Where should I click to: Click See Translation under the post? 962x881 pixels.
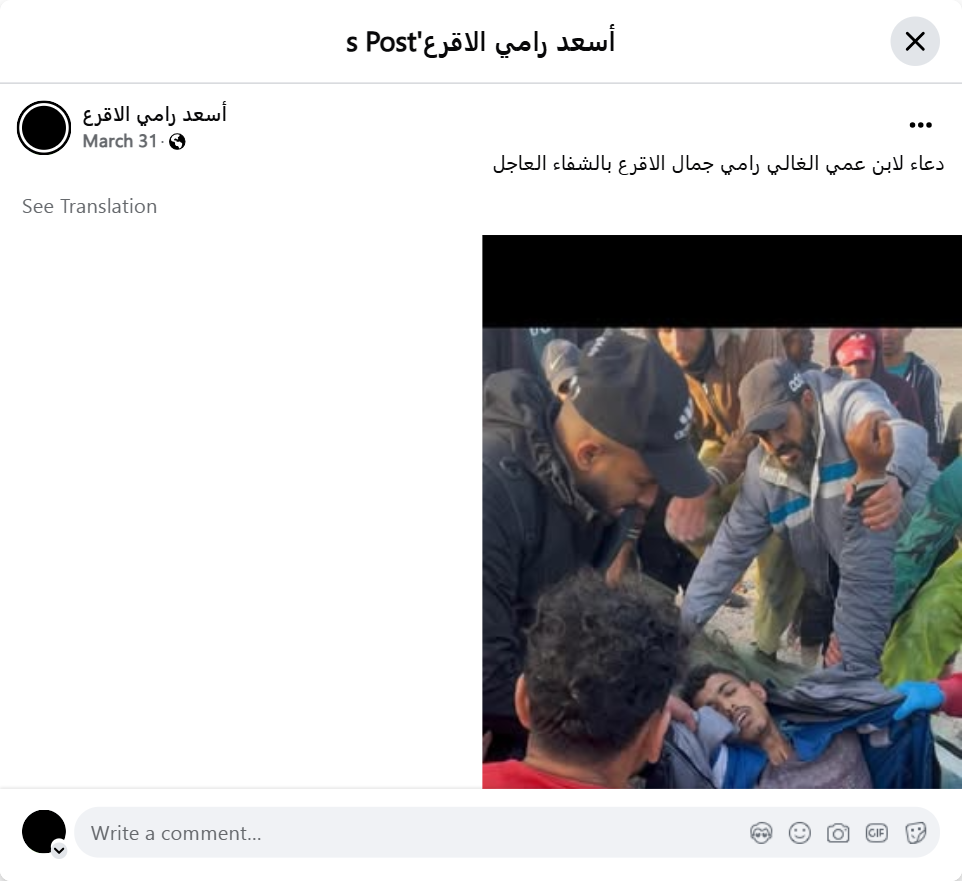(90, 206)
